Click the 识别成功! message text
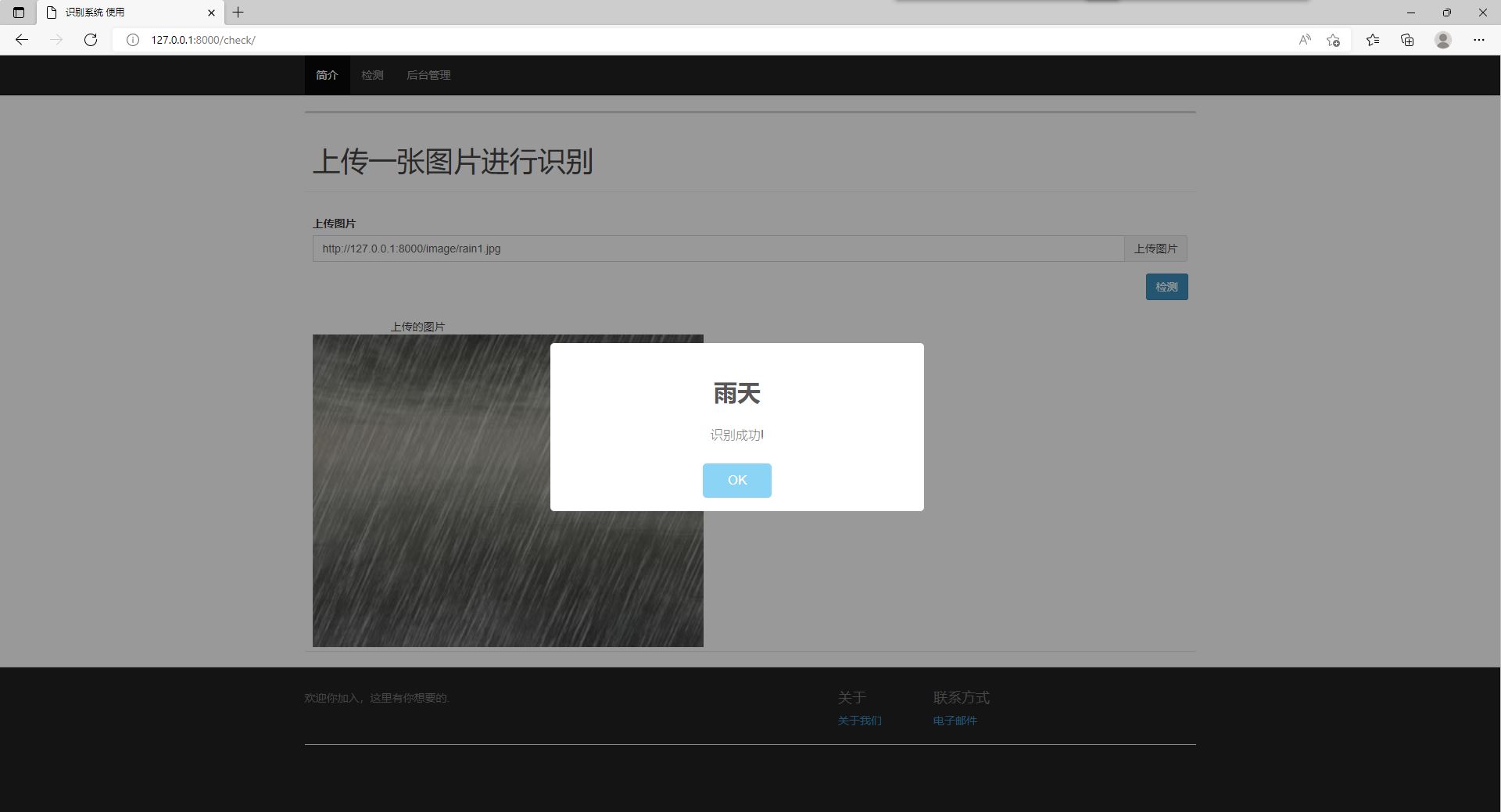The height and width of the screenshot is (812, 1501). (x=736, y=435)
